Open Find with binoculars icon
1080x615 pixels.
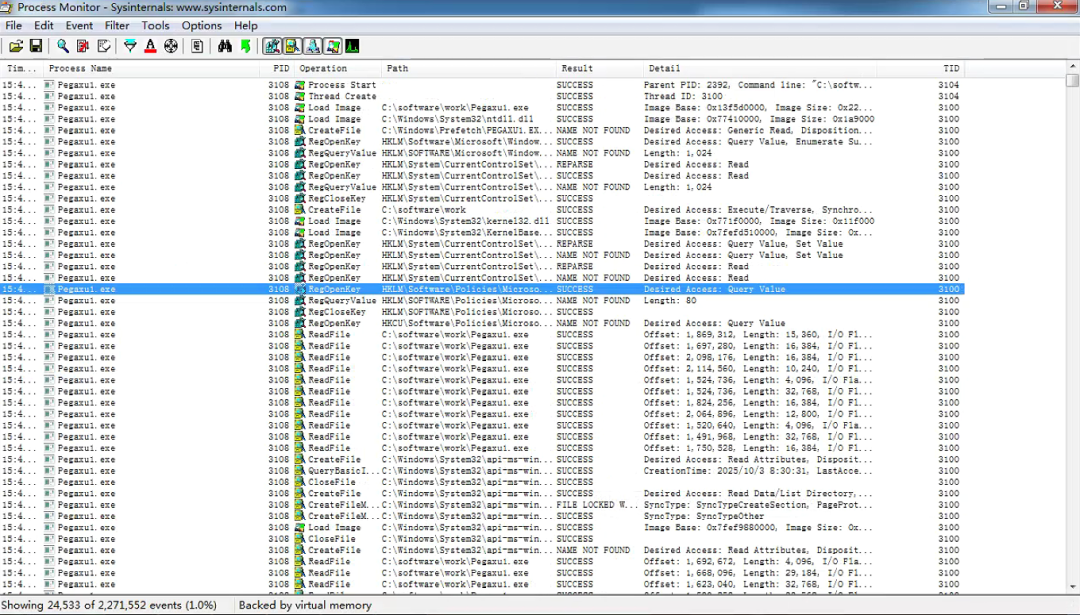225,46
